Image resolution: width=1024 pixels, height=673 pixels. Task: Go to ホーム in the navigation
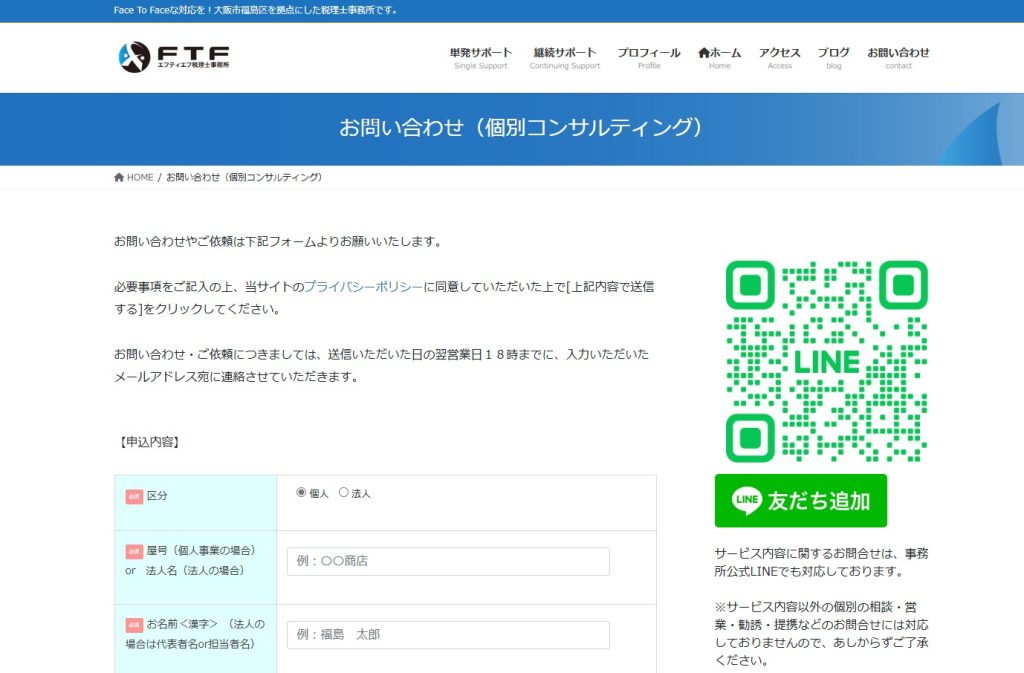tap(720, 57)
